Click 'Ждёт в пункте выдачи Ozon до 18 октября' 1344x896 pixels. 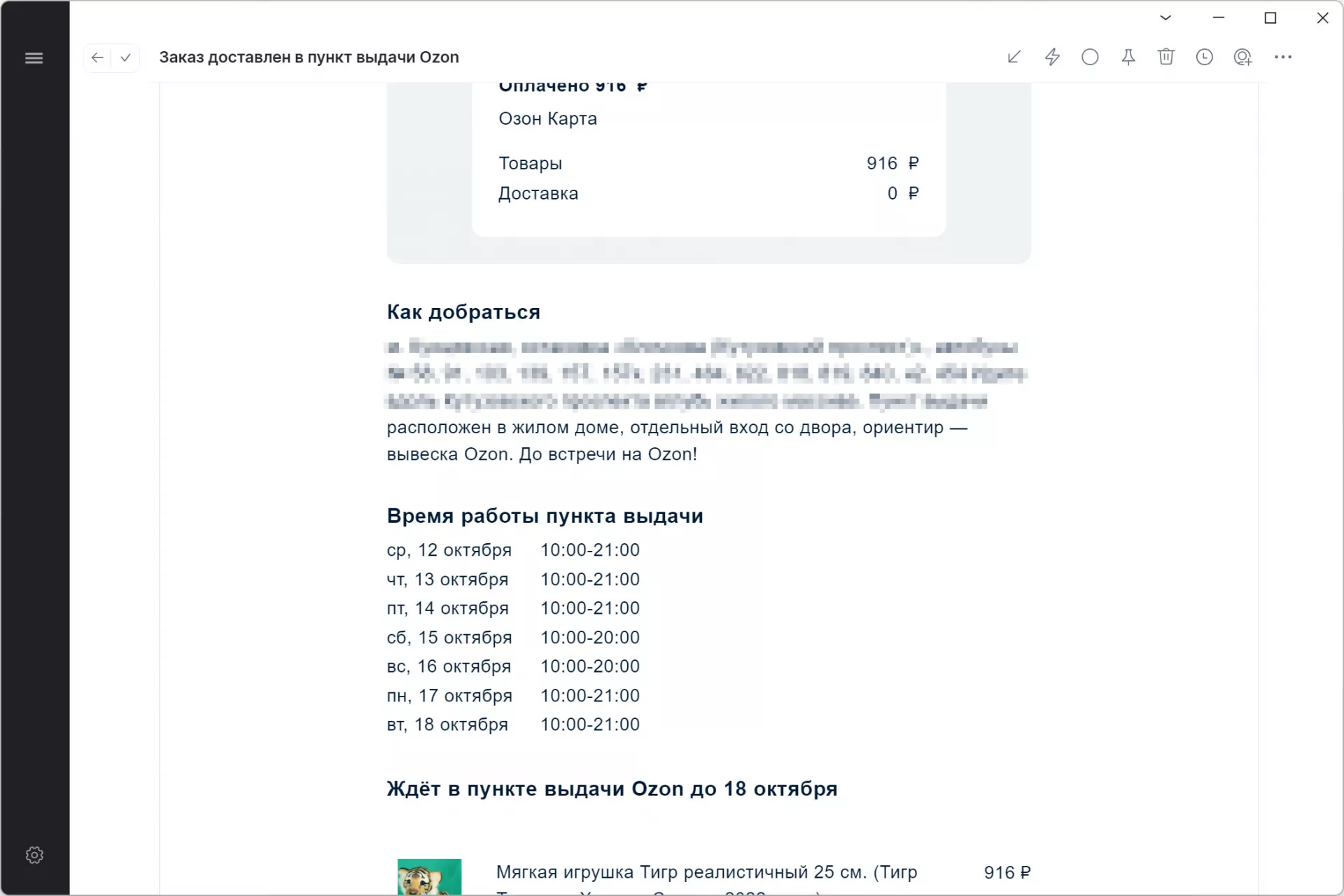click(x=612, y=789)
